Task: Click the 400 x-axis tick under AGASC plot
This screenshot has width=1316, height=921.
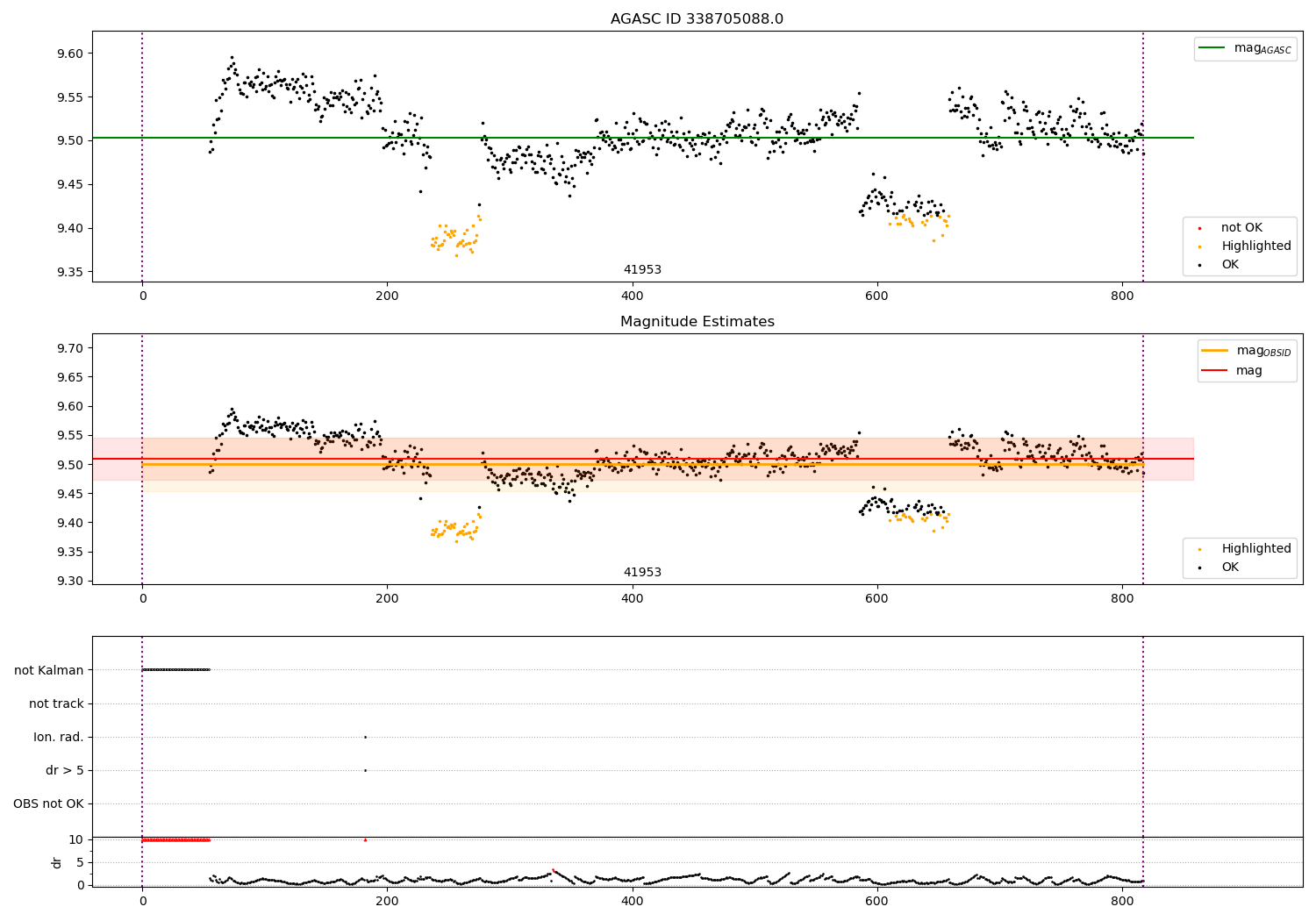Action: coord(632,296)
